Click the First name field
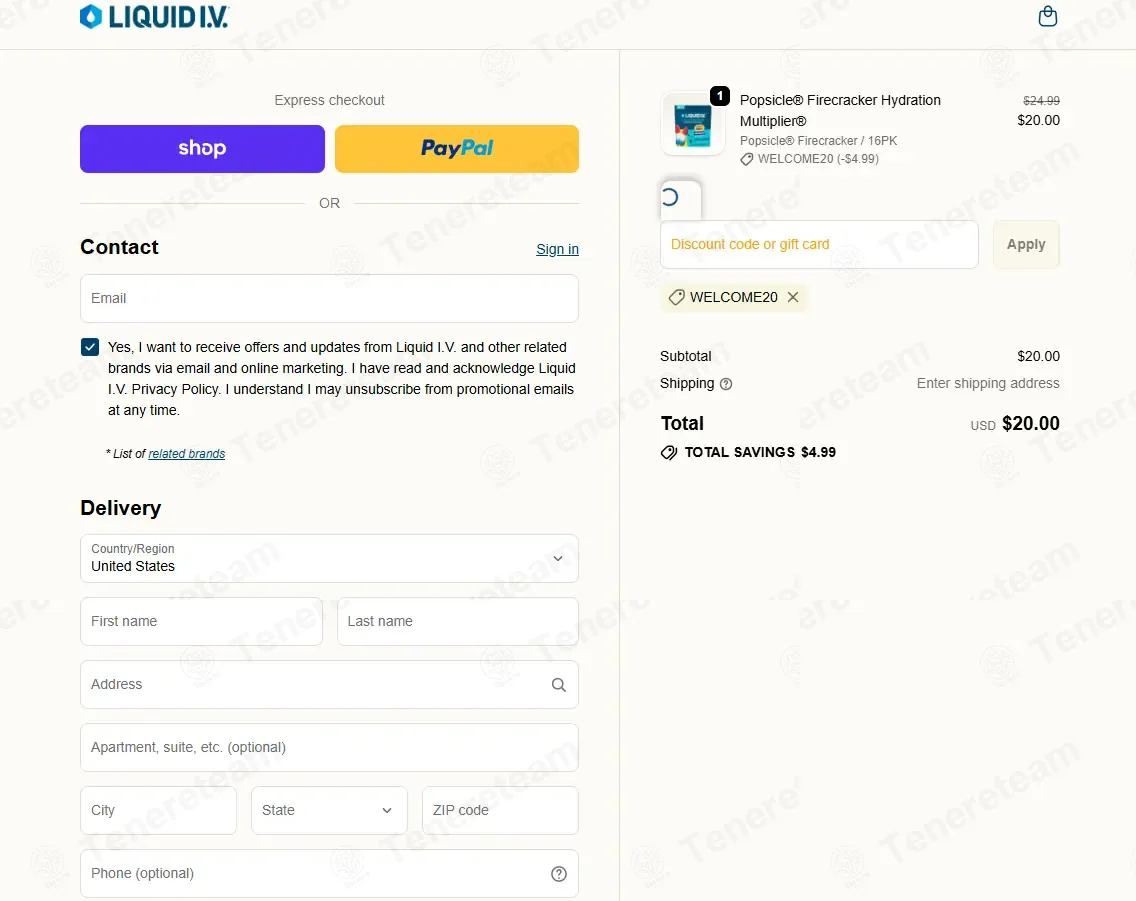 201,621
